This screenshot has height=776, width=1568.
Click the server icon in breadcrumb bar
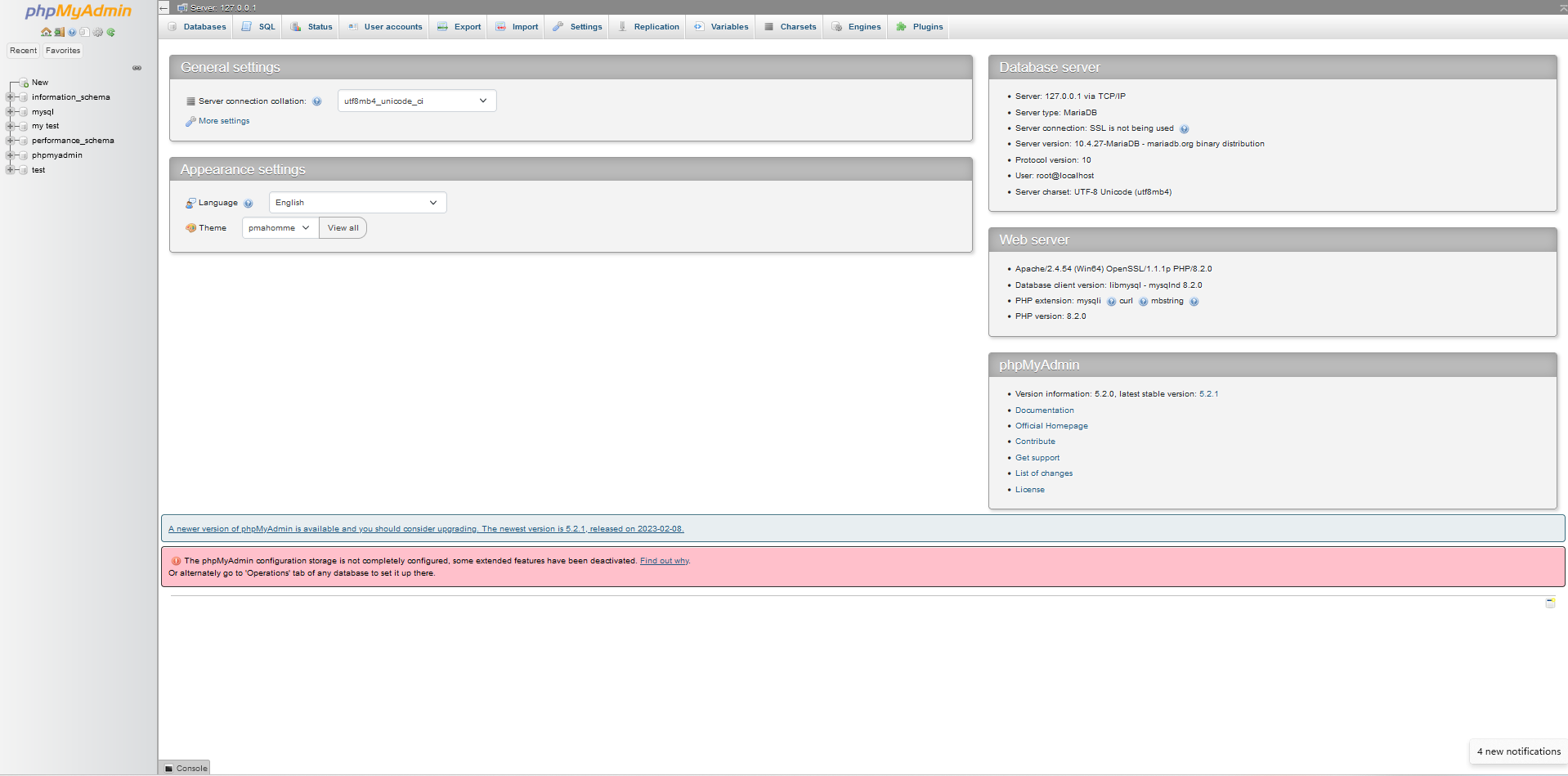point(182,7)
